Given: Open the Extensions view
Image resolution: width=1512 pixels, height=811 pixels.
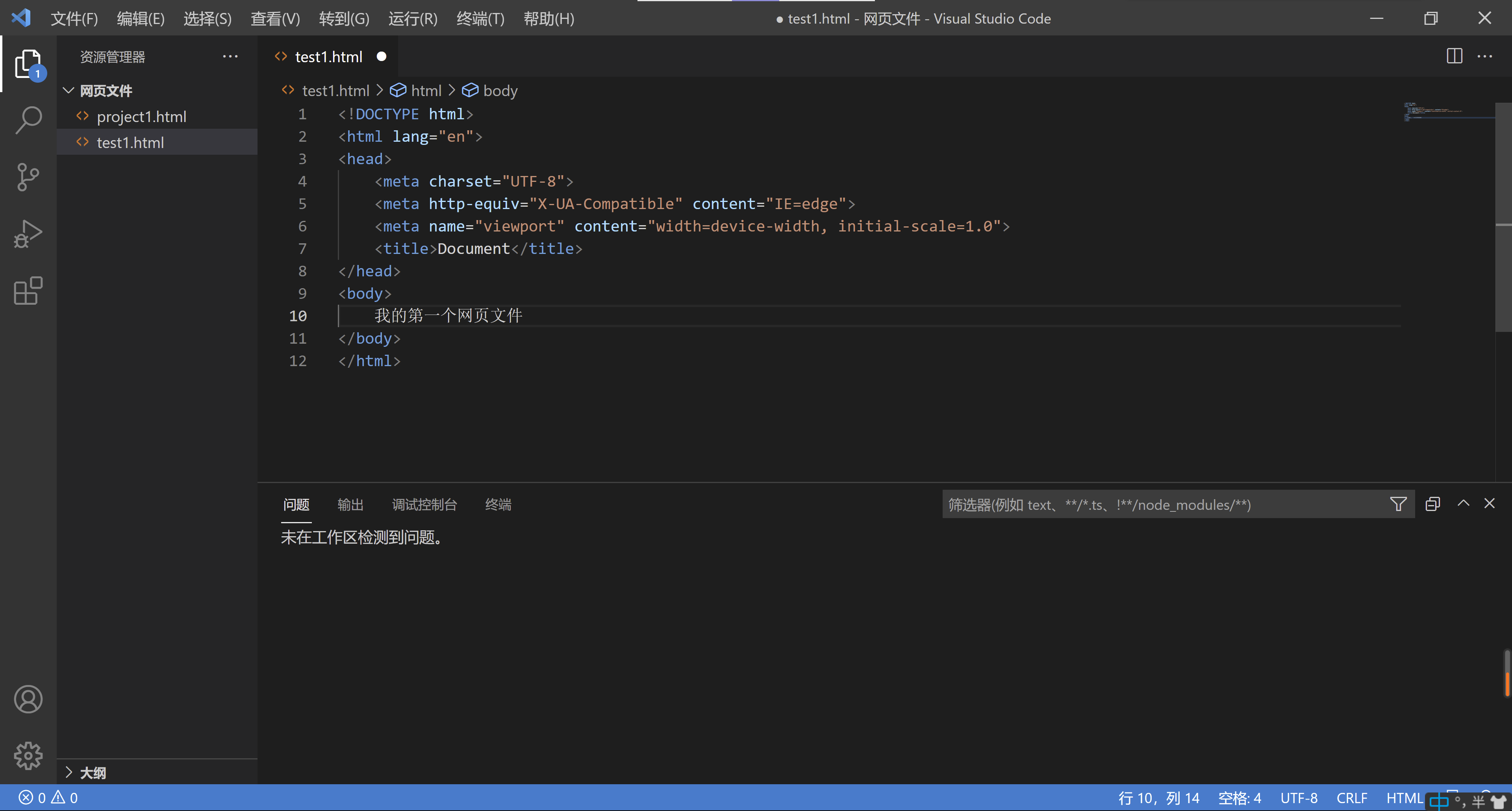Looking at the screenshot, I should click(x=28, y=291).
